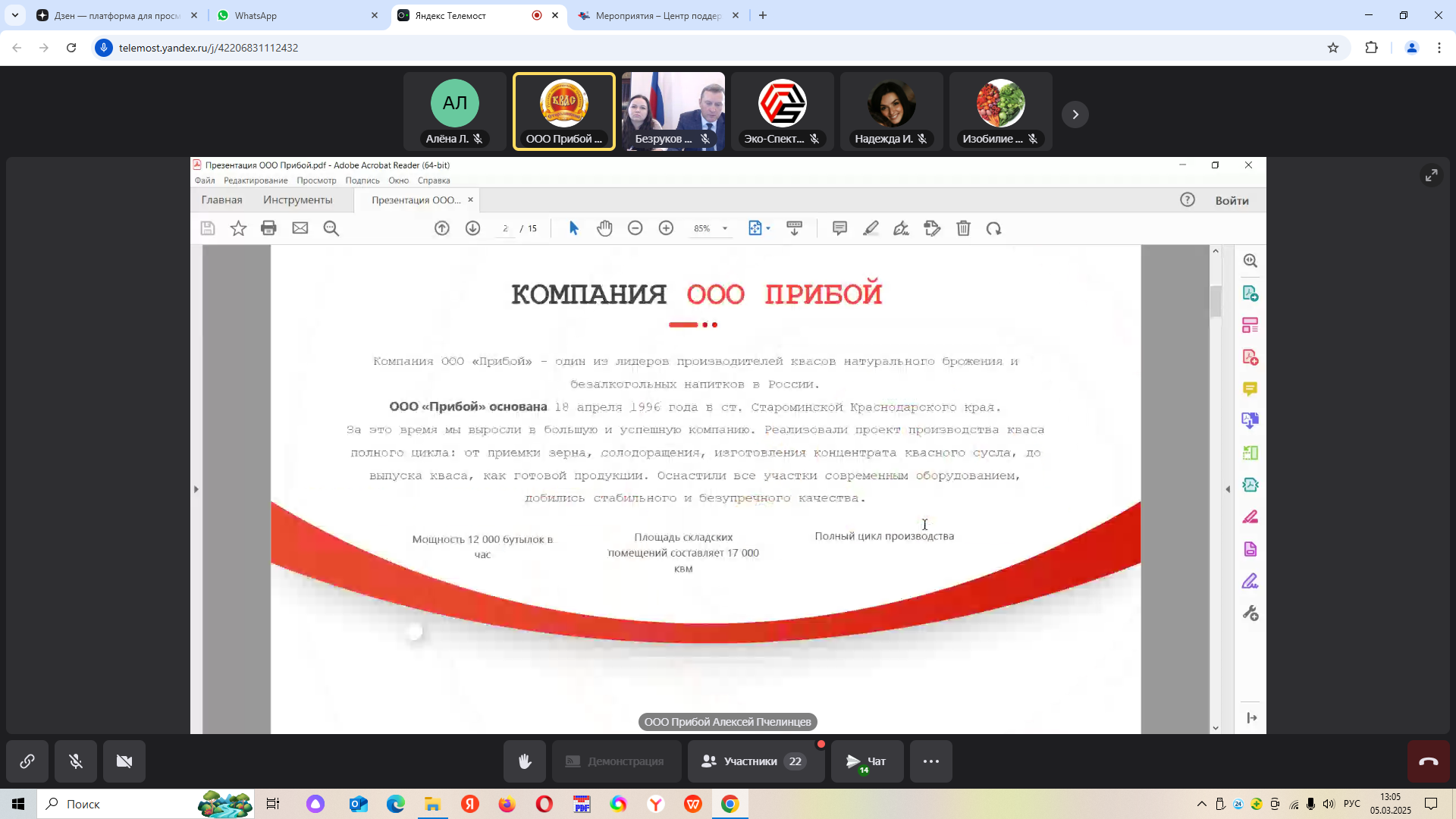Open the Чат panel

[867, 761]
